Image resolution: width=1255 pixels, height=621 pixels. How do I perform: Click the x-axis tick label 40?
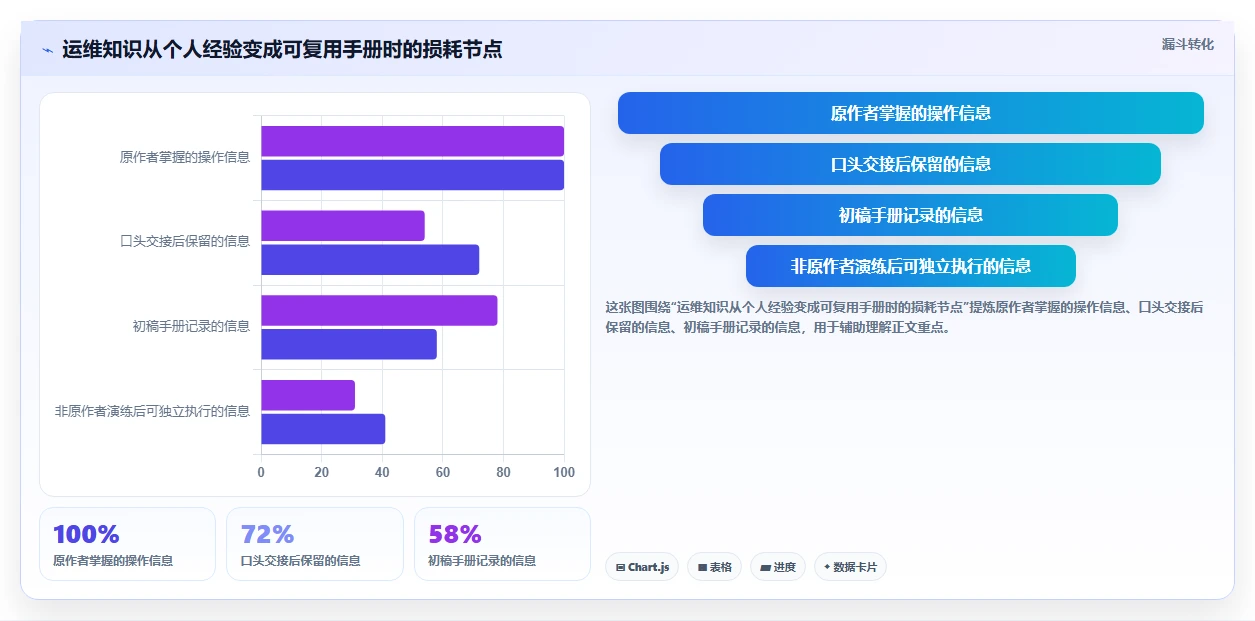coord(382,472)
